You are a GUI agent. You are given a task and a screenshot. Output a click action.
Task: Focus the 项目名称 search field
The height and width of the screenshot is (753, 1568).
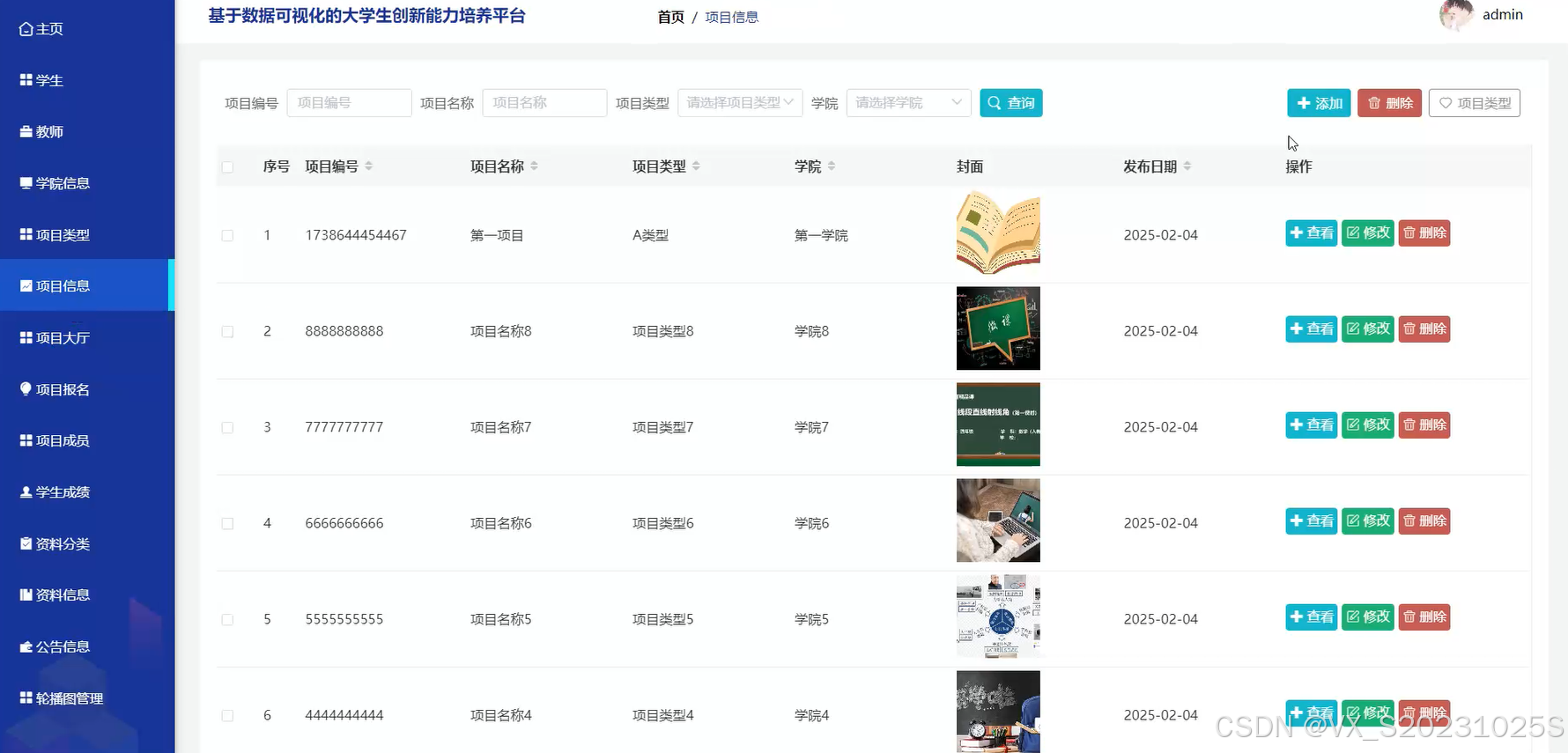coord(544,103)
